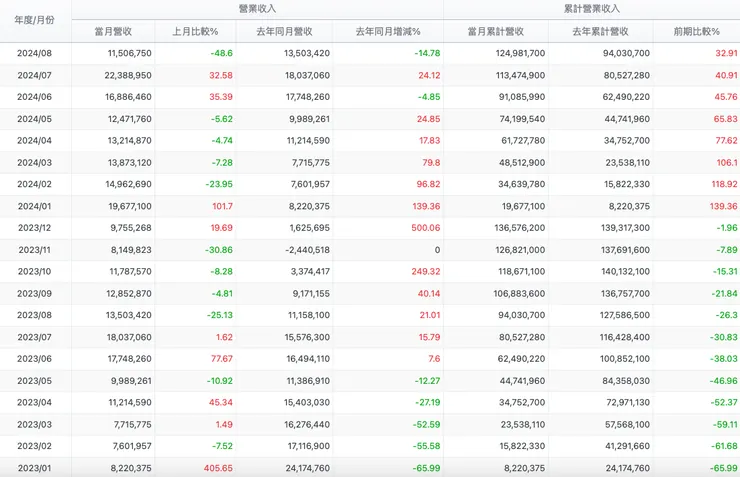Click the 0 value in 2023/11 row
The image size is (740, 477).
[x=437, y=250]
